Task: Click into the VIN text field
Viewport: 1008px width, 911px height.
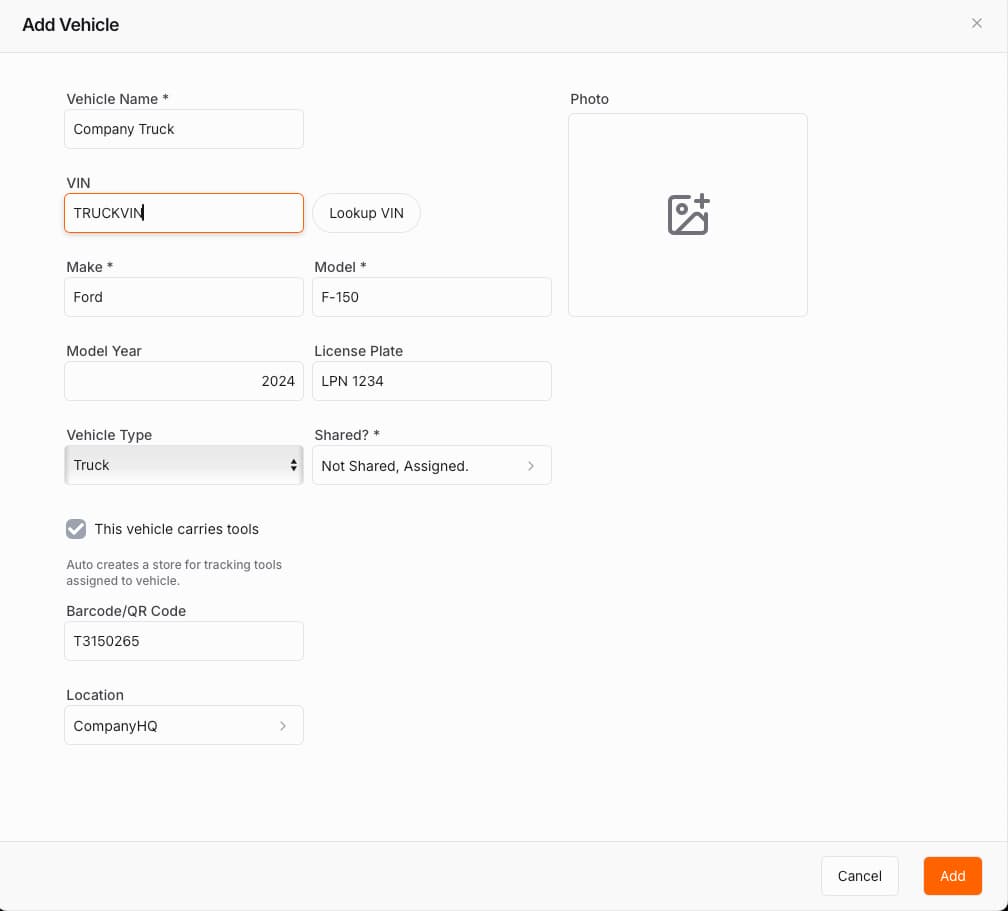Action: 184,213
